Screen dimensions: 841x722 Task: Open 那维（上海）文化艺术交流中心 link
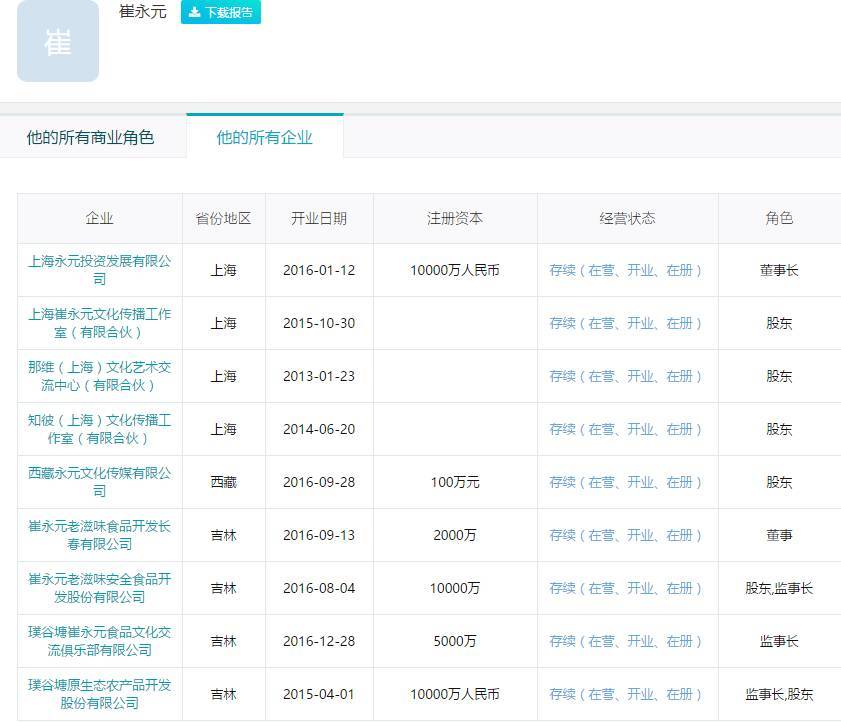click(x=99, y=376)
